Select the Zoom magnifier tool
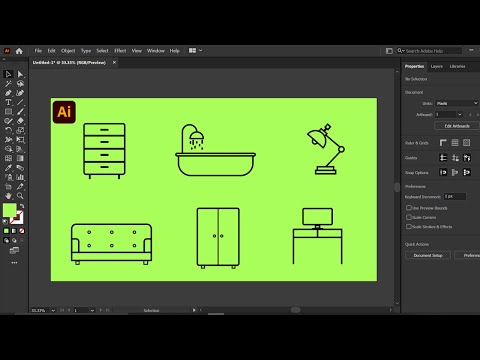The image size is (480, 360). [x=20, y=196]
